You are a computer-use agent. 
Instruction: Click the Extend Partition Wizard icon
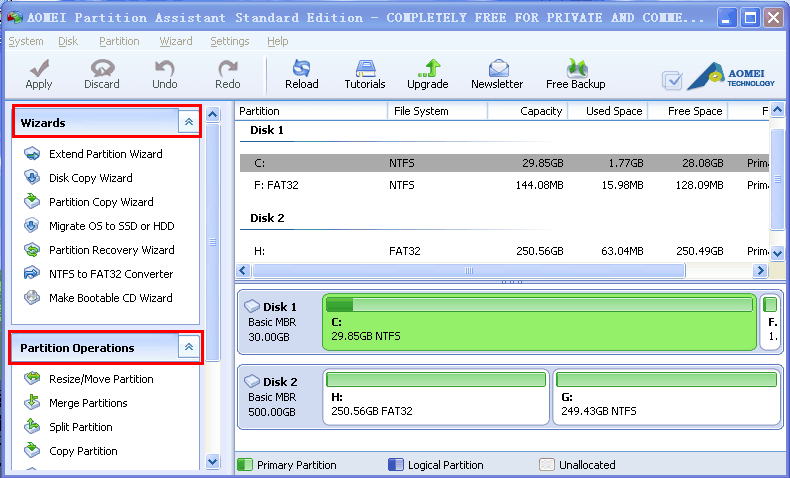[x=32, y=154]
